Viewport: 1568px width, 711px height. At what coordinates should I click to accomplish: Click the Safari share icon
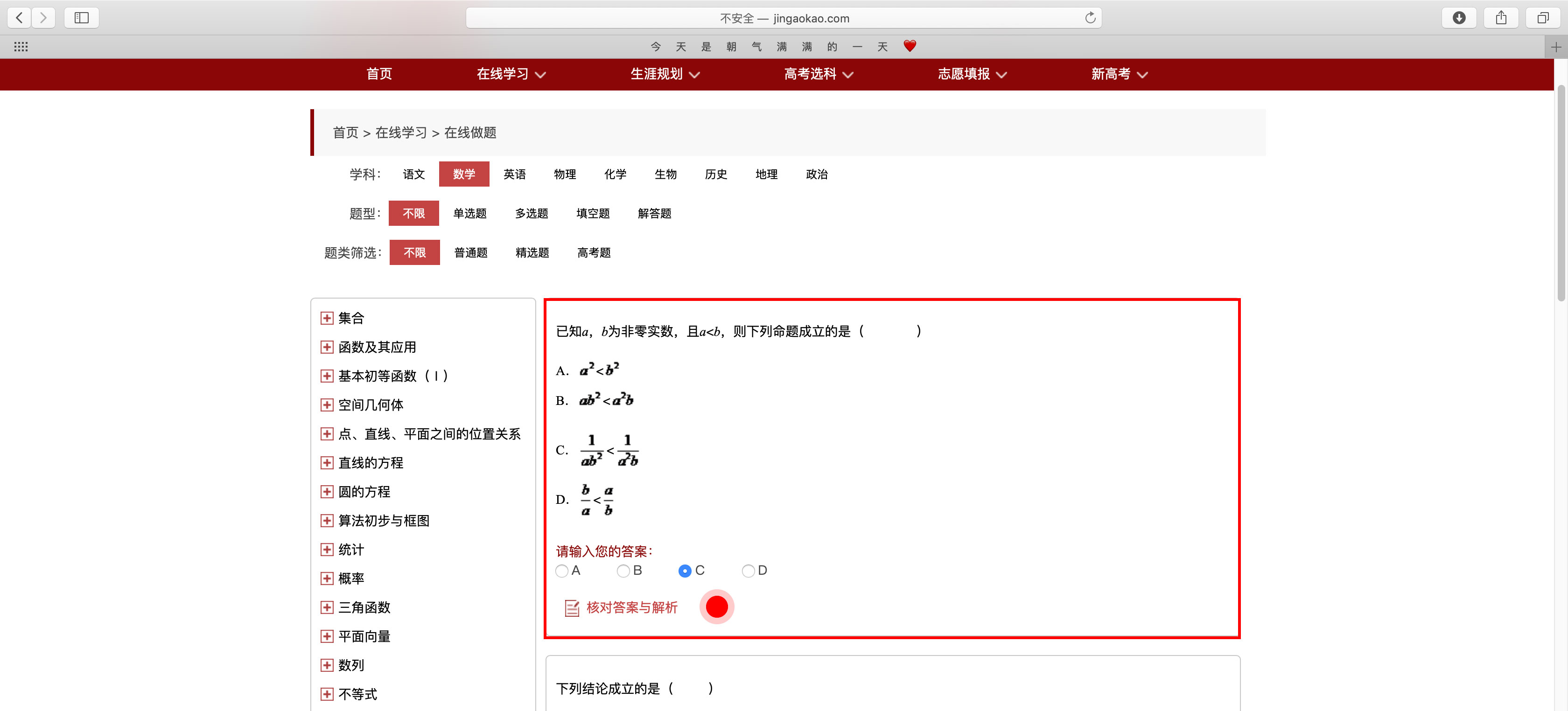(x=1500, y=18)
